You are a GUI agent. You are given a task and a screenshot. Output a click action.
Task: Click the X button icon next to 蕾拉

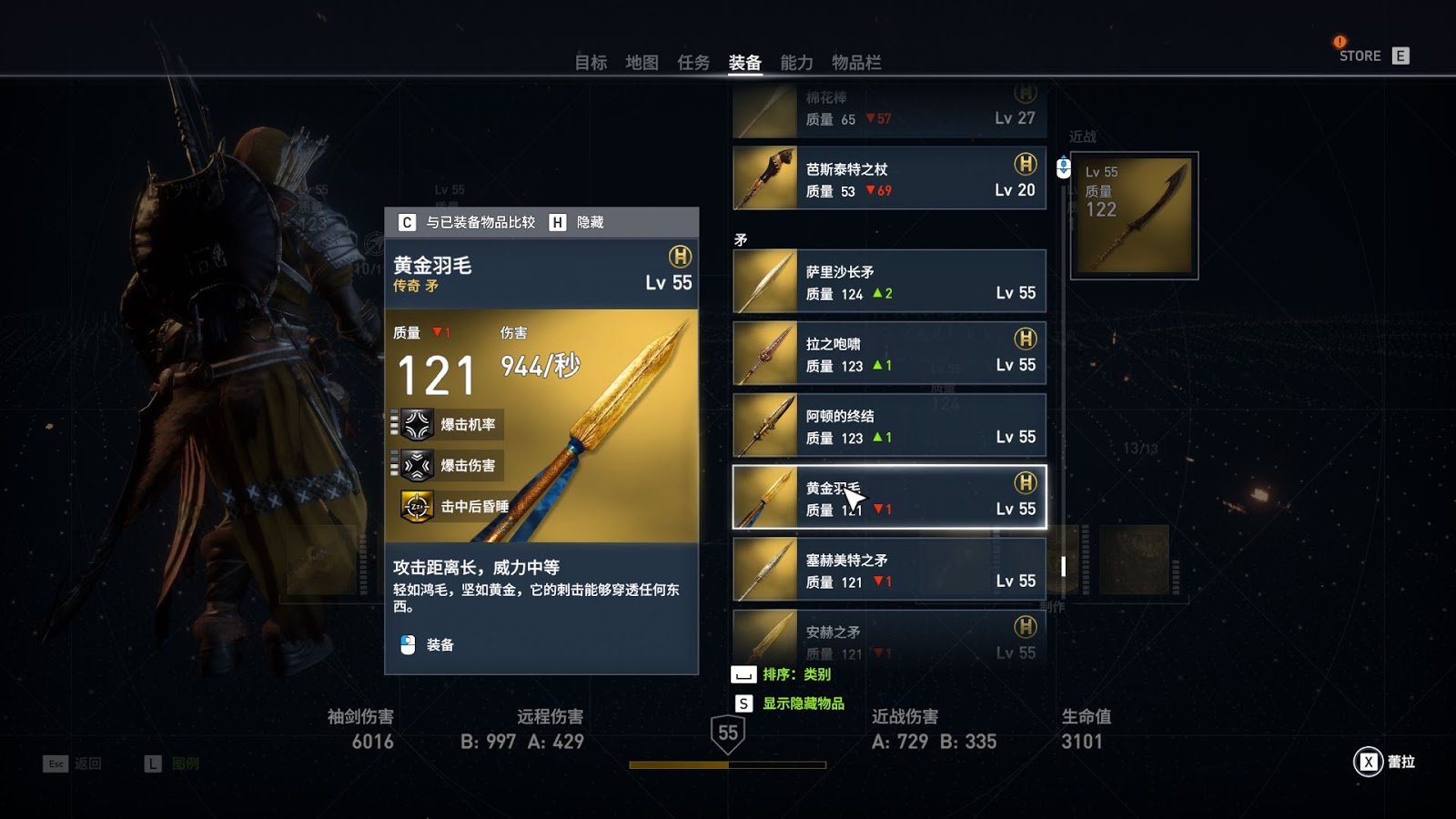(1368, 762)
